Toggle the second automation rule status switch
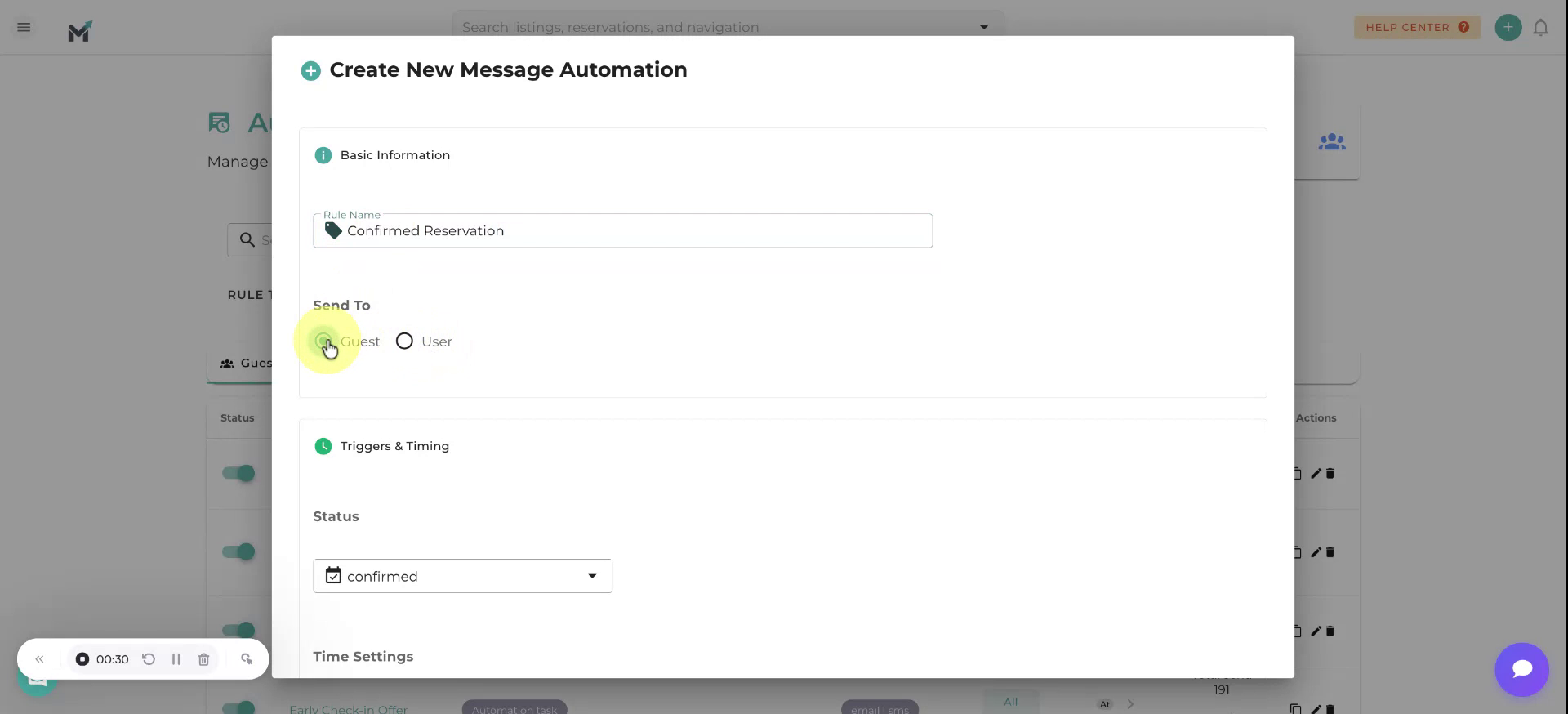 (239, 551)
